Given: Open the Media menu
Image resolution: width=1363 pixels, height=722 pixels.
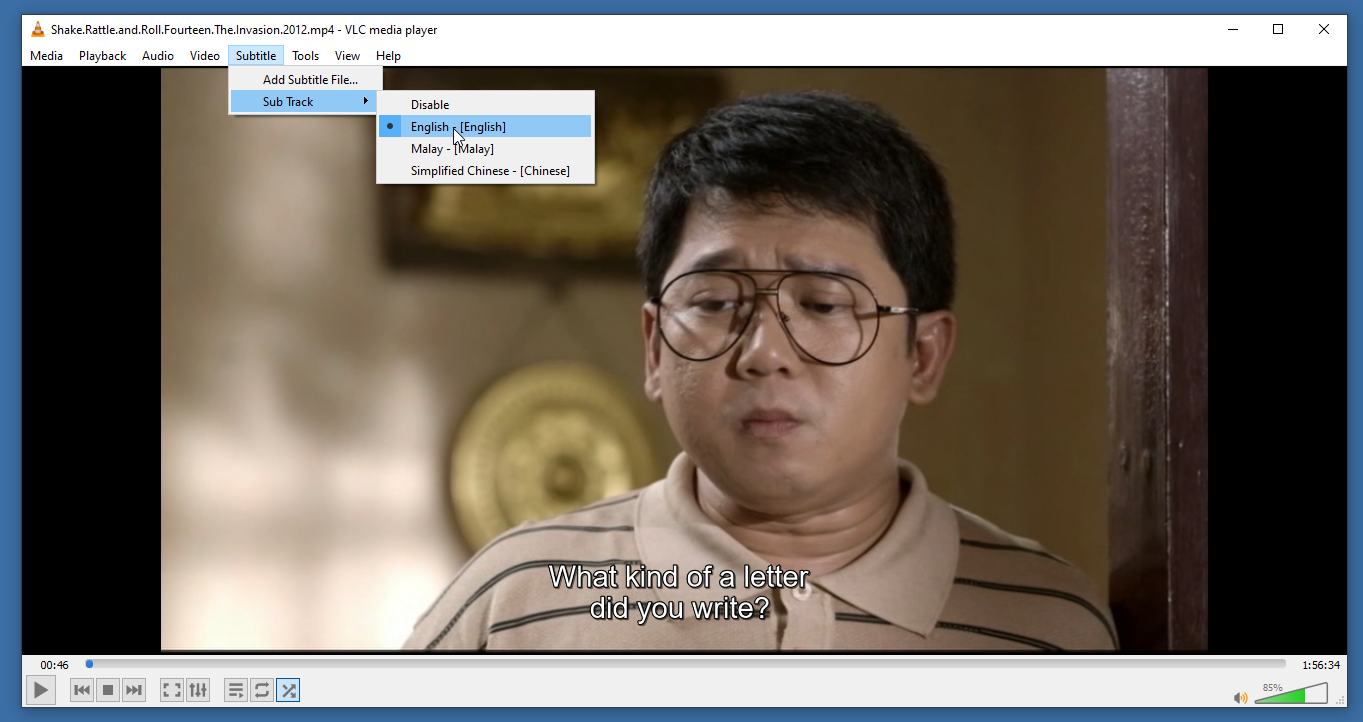Looking at the screenshot, I should coord(46,56).
